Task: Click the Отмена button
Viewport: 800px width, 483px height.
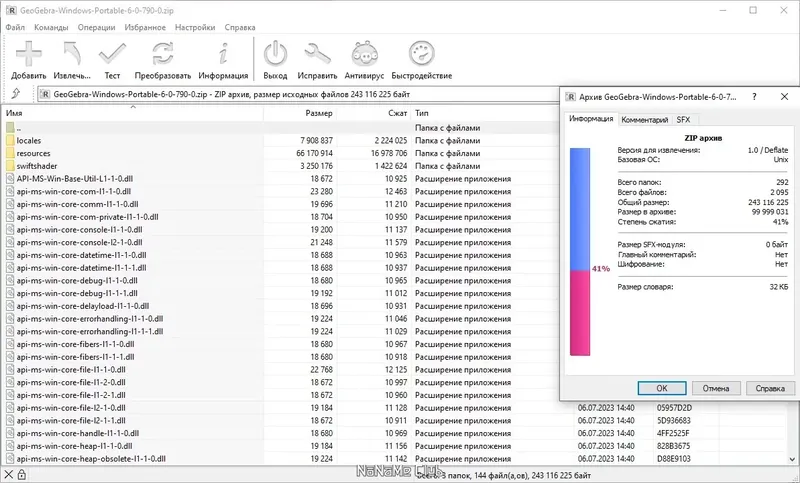Action: pyautogui.click(x=716, y=388)
